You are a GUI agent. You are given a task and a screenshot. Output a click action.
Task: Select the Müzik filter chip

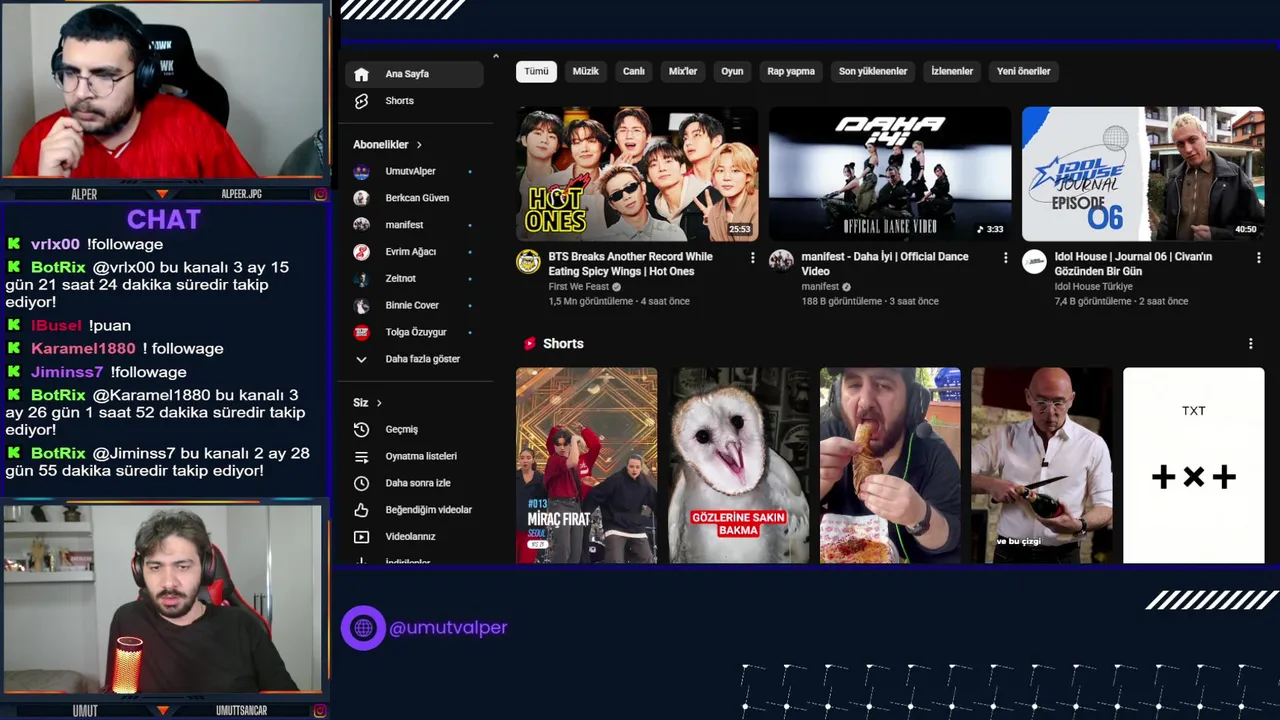tap(585, 71)
